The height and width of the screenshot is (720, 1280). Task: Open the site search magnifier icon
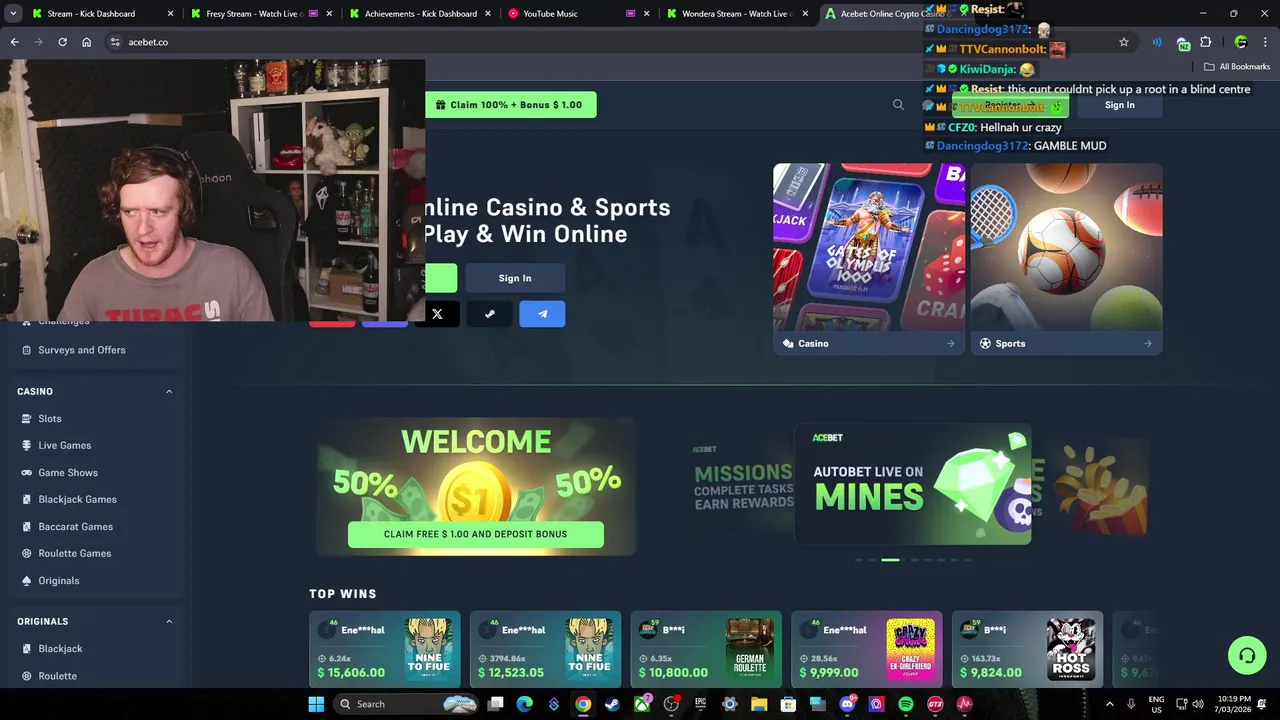pos(898,105)
